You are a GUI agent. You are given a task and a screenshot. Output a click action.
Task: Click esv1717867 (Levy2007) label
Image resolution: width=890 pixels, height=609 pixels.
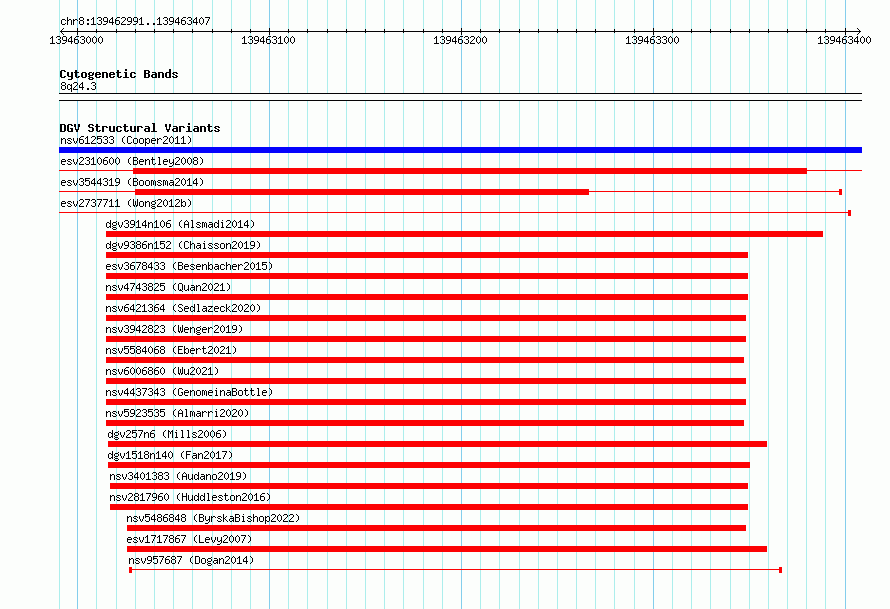[x=189, y=539]
